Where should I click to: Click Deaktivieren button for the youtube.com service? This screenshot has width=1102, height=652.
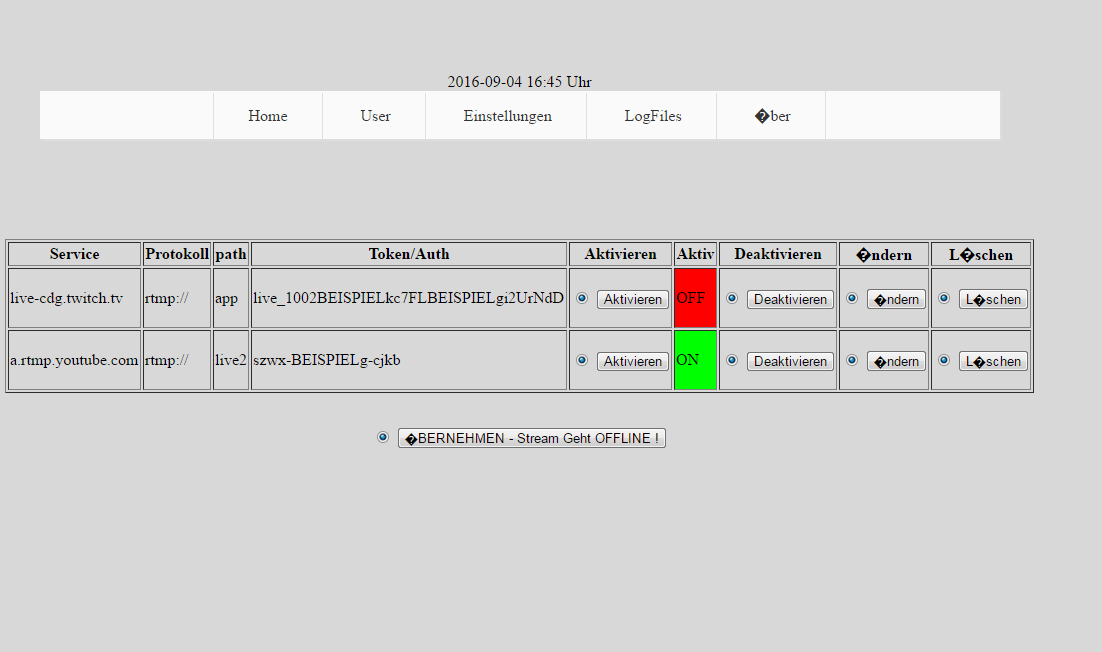[x=790, y=361]
